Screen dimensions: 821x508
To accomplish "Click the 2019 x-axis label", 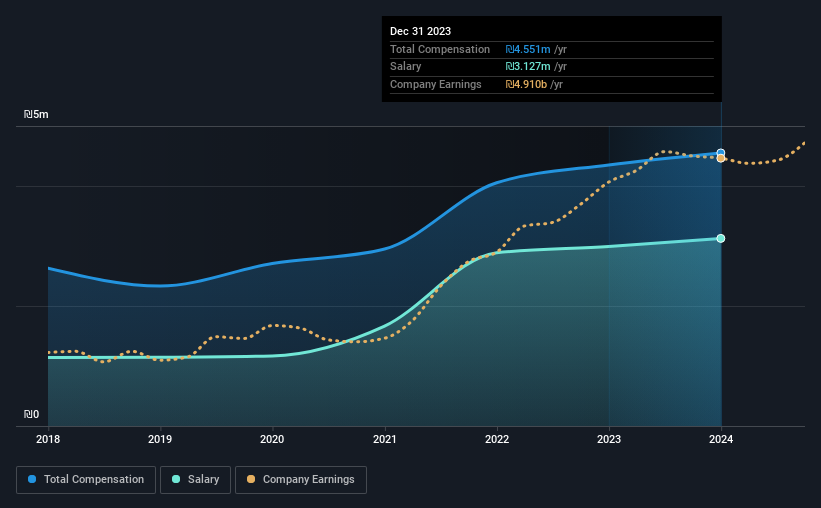I will point(160,439).
